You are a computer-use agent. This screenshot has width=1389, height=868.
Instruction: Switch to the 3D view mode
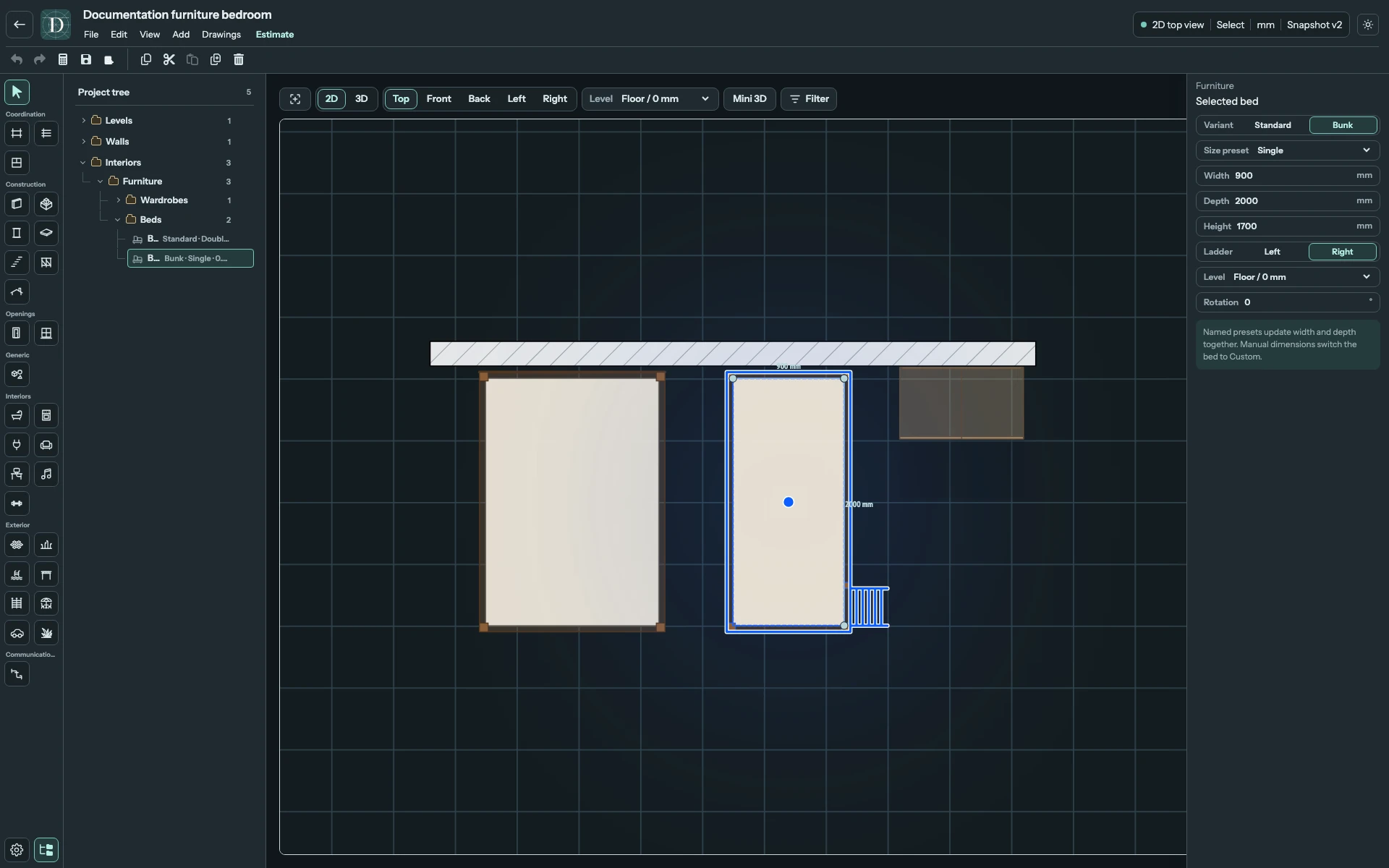[x=361, y=99]
